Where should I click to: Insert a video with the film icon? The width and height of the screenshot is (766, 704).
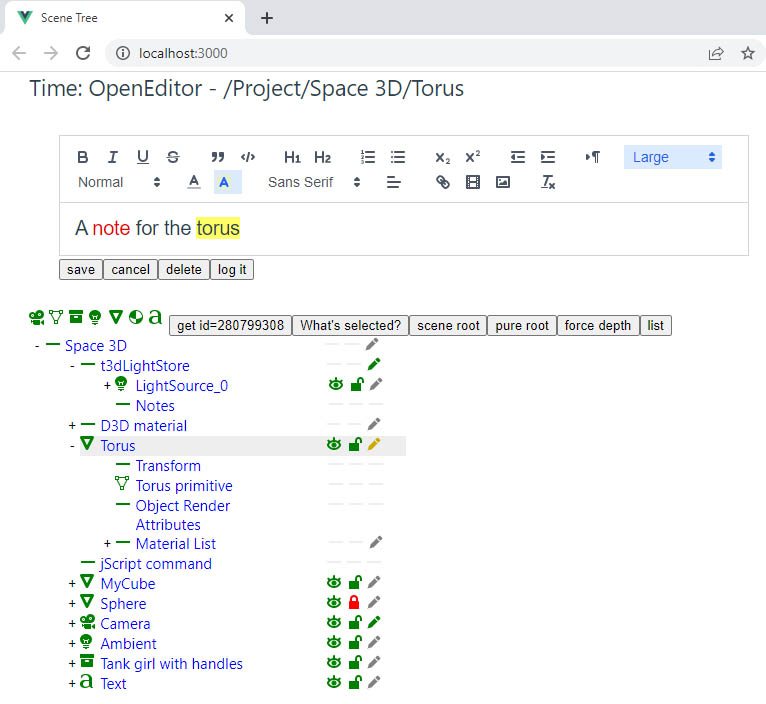(472, 182)
